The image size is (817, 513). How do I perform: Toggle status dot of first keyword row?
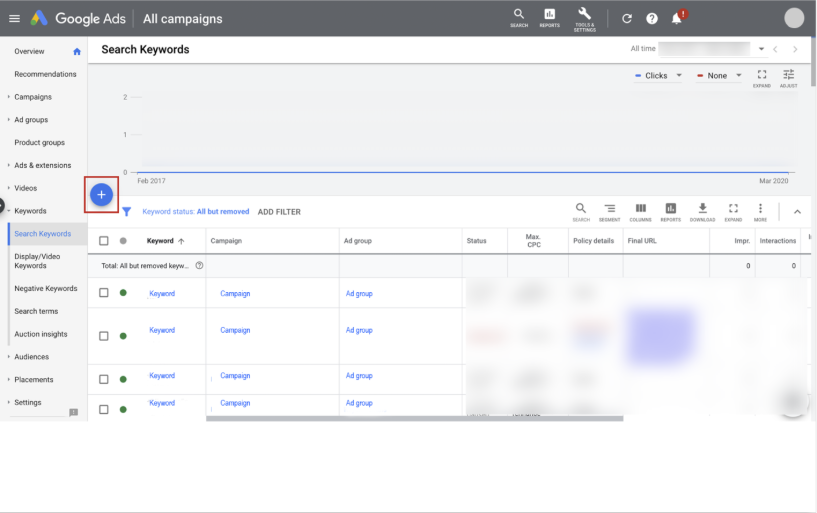(123, 293)
